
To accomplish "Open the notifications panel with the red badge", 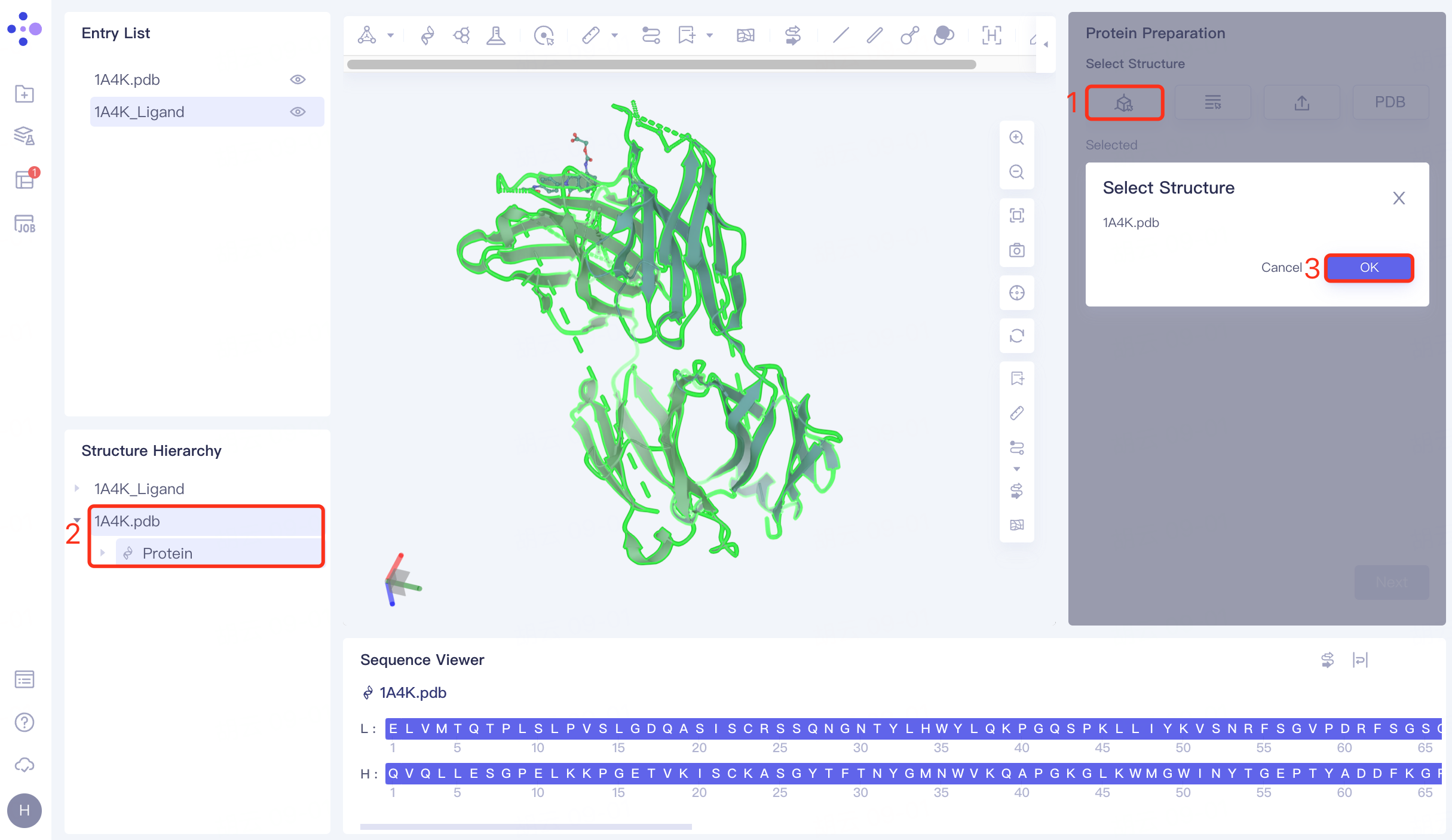I will (x=24, y=180).
